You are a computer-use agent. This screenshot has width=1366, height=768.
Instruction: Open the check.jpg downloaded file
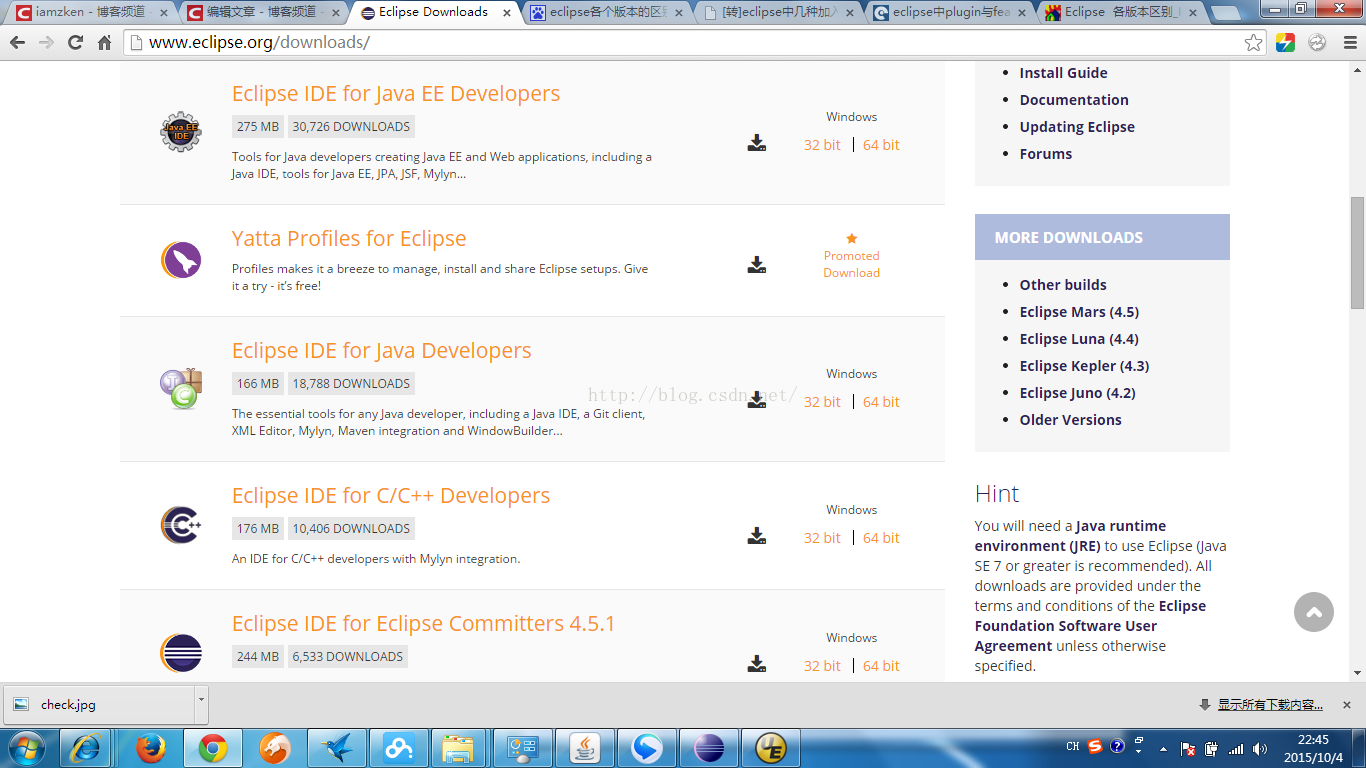(x=98, y=704)
